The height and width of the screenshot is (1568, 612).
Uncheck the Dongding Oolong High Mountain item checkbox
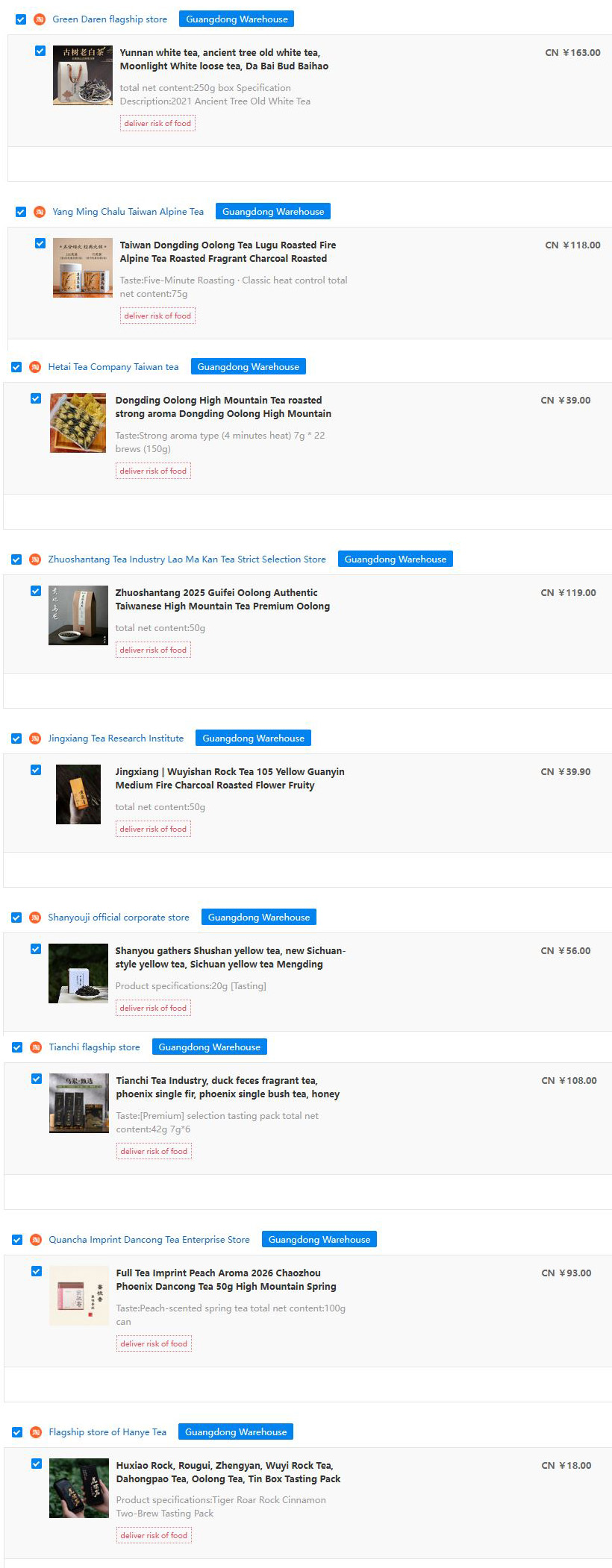(36, 399)
